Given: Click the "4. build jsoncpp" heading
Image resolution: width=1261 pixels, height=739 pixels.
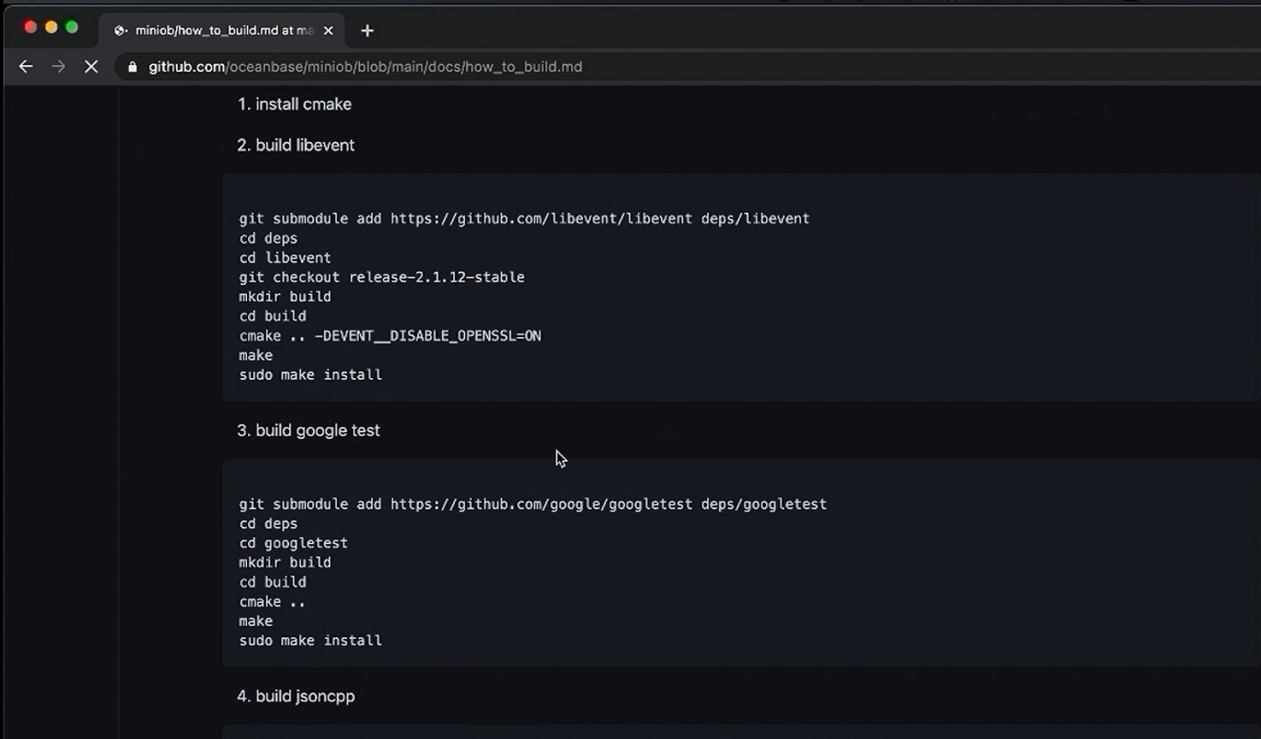Looking at the screenshot, I should pyautogui.click(x=295, y=696).
